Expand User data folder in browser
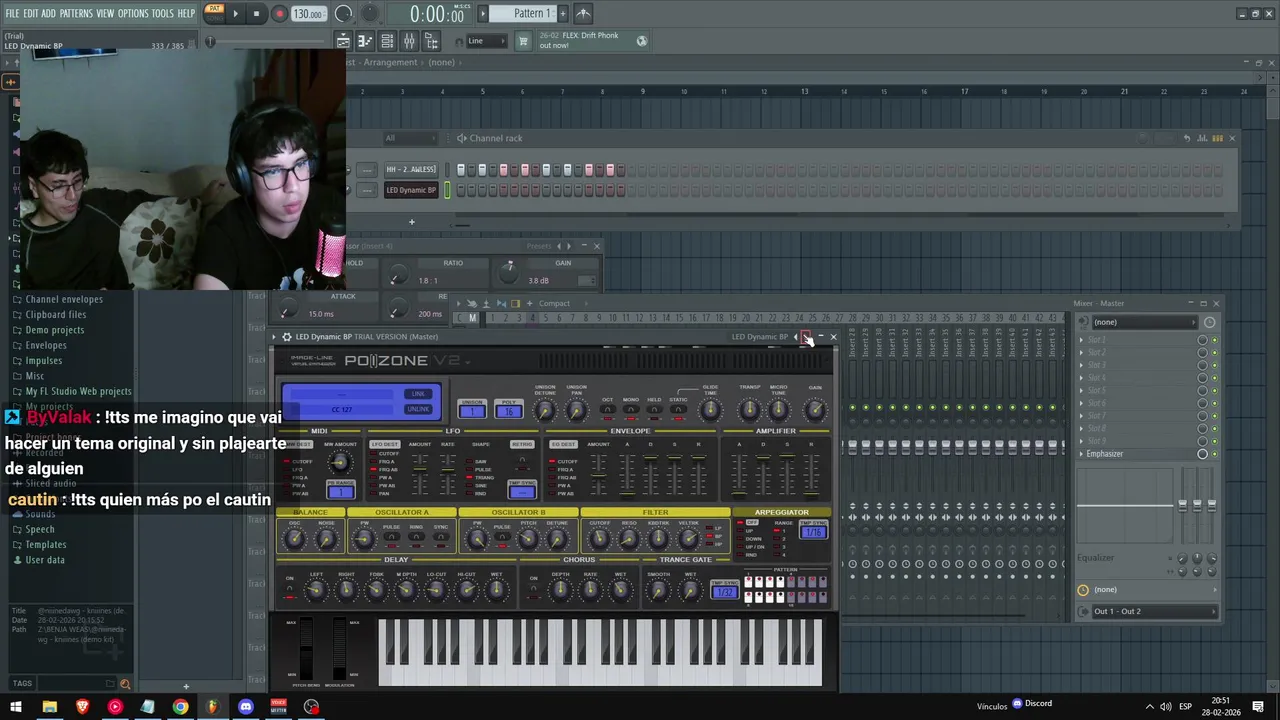 (45, 560)
